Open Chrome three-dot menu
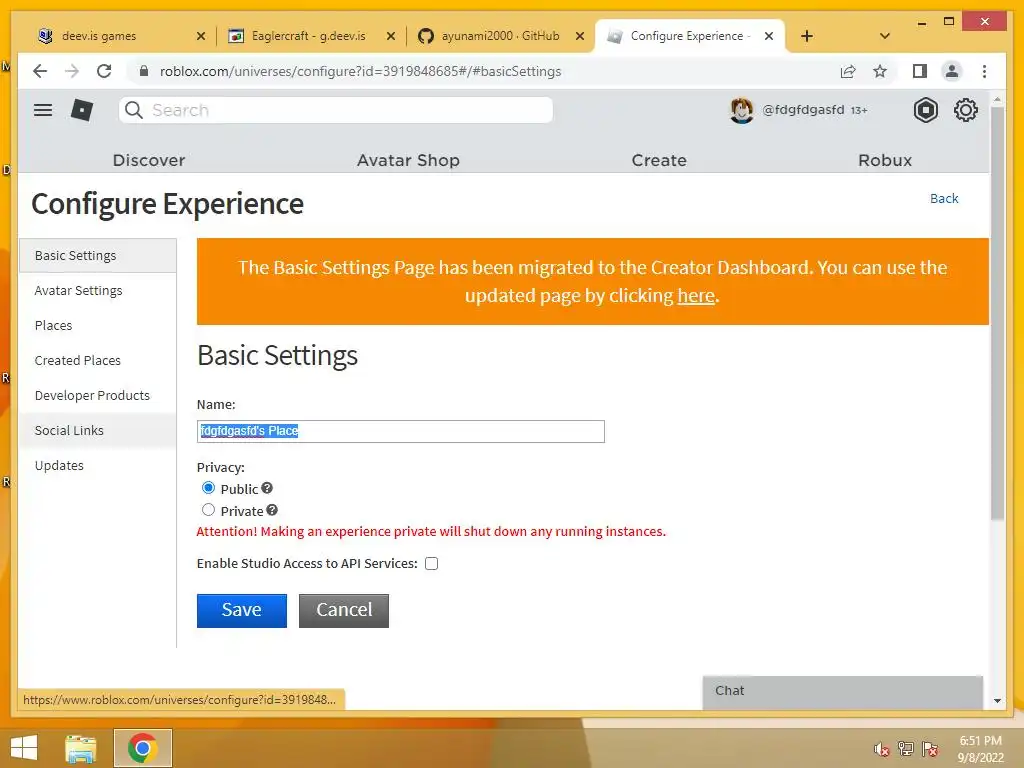 click(984, 71)
